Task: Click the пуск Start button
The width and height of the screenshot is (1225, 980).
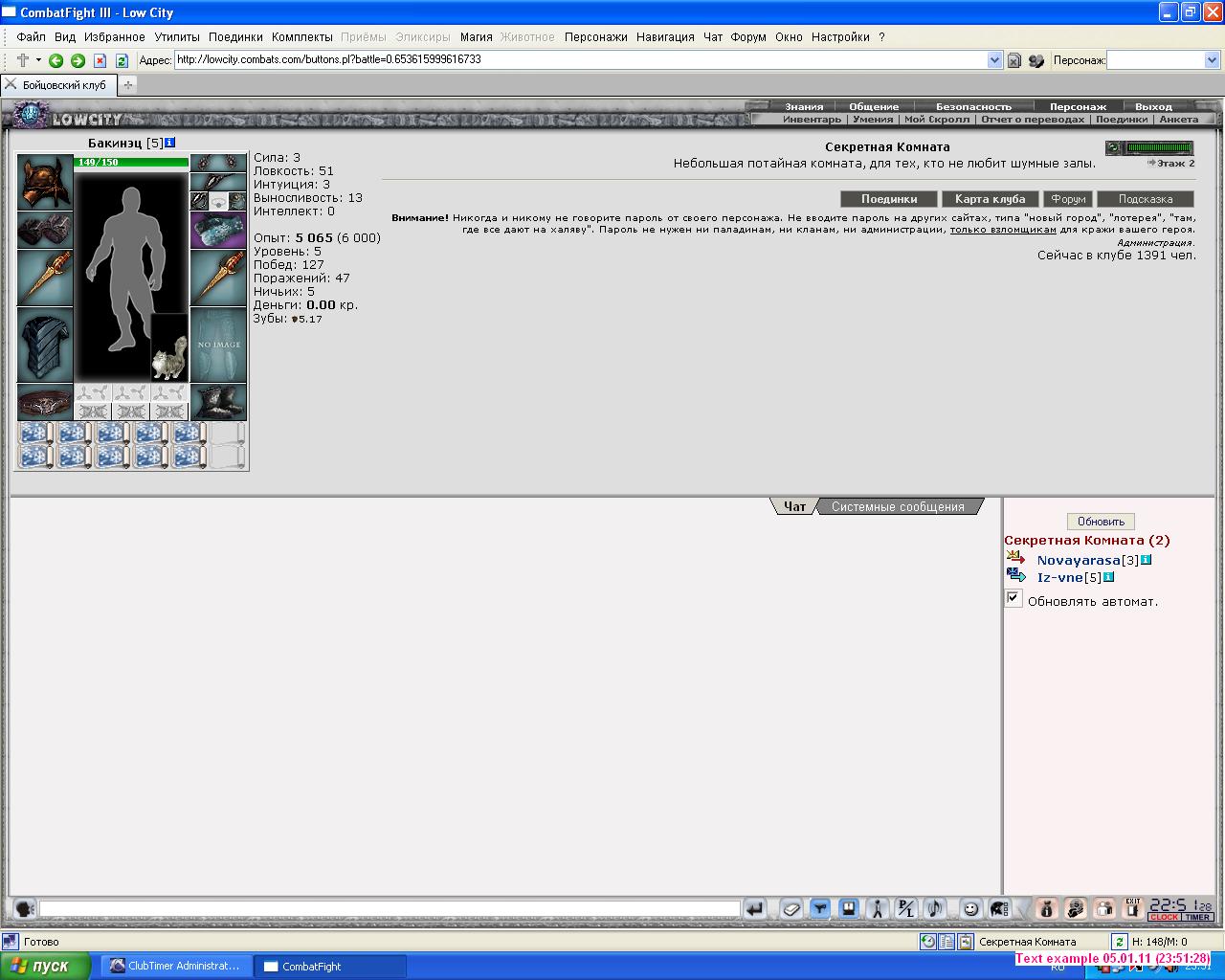Action: click(x=46, y=966)
